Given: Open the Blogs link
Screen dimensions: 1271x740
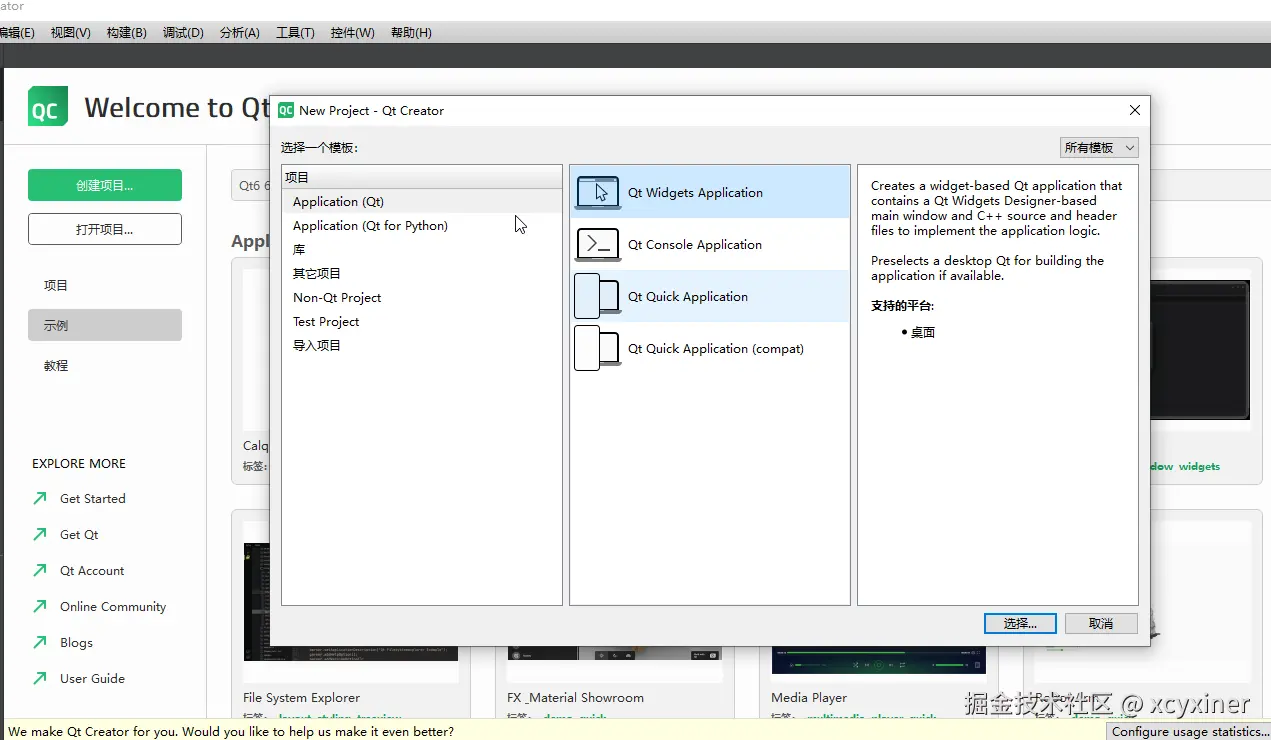Looking at the screenshot, I should pyautogui.click(x=76, y=642).
